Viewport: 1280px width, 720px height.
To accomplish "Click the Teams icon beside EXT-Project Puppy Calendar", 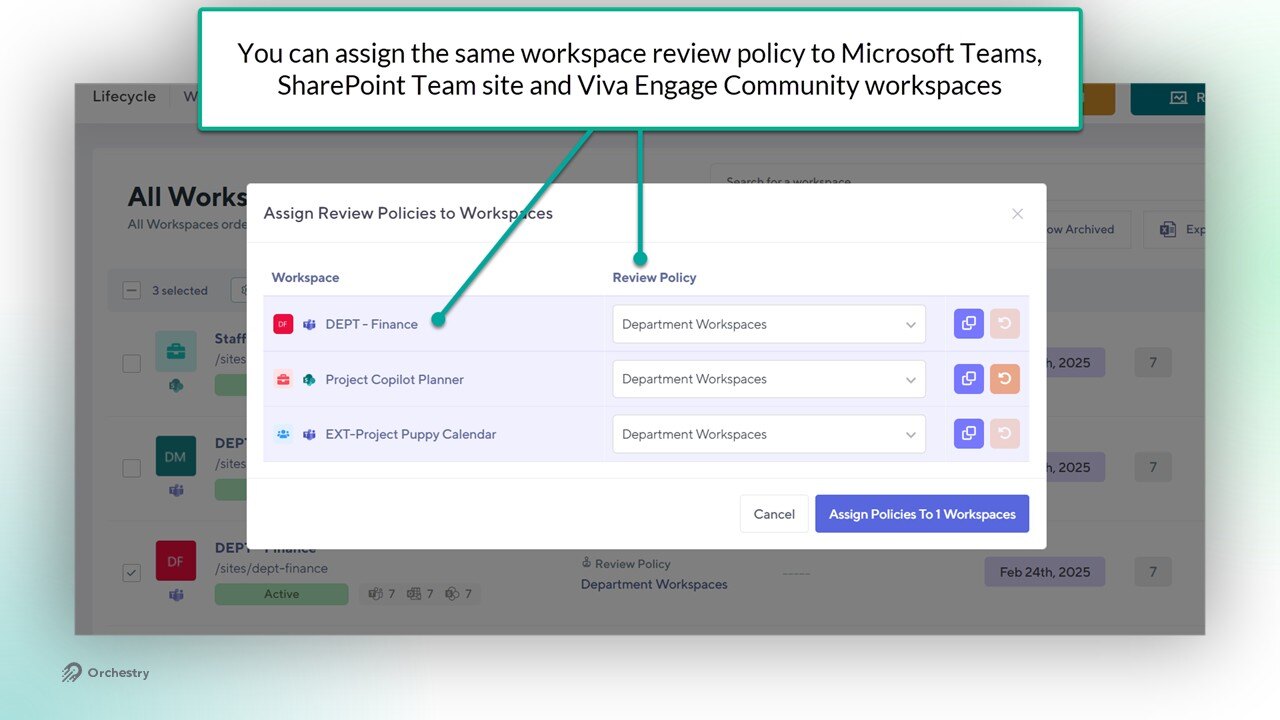I will pyautogui.click(x=310, y=434).
